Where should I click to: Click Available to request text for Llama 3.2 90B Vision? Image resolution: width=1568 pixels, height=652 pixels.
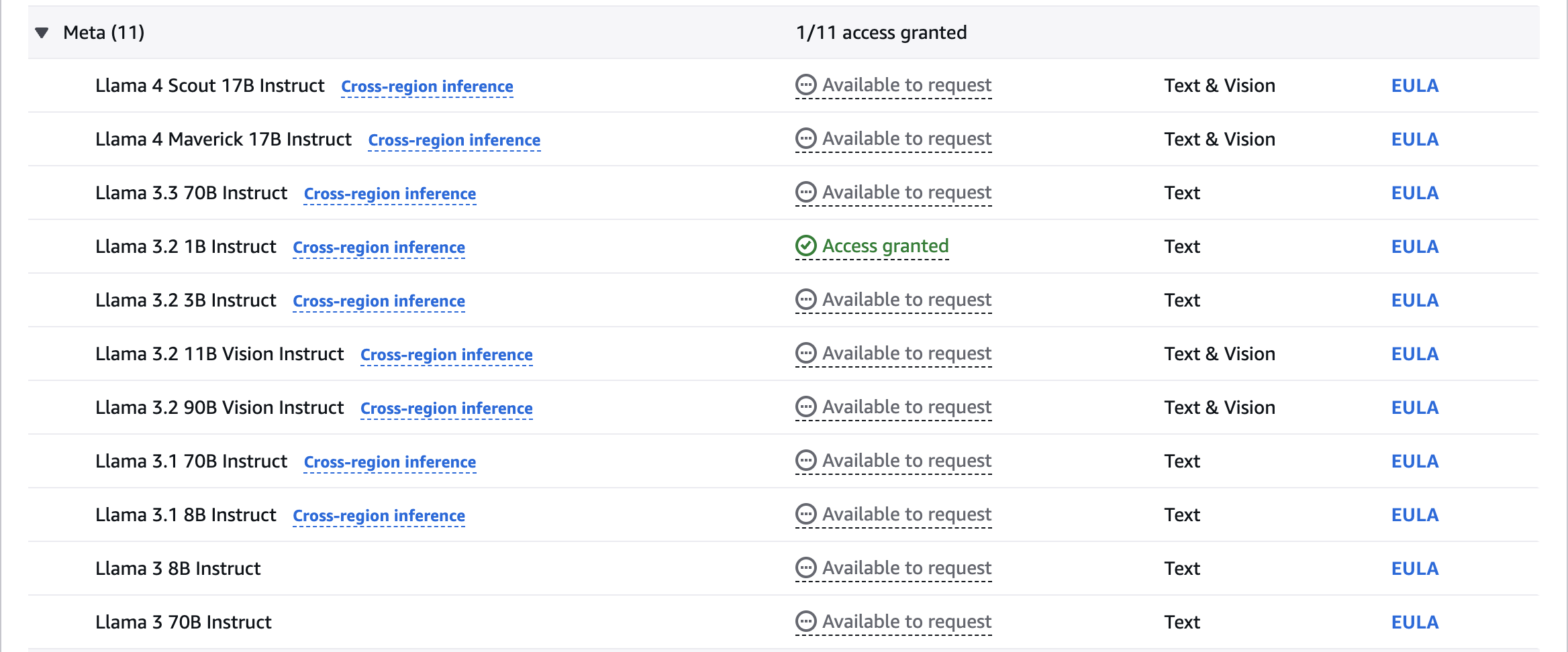[x=907, y=407]
